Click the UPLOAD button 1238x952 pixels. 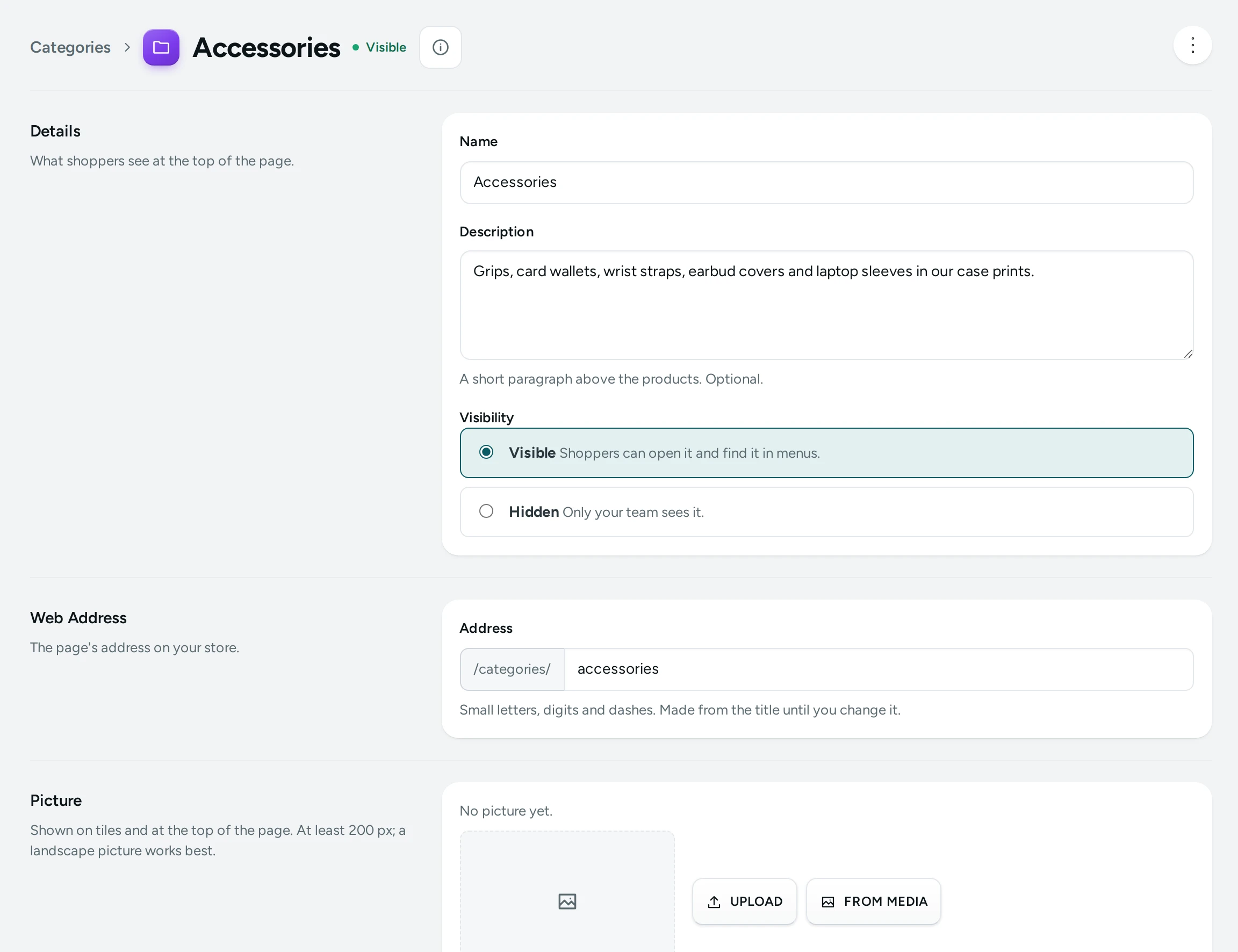[x=745, y=901]
